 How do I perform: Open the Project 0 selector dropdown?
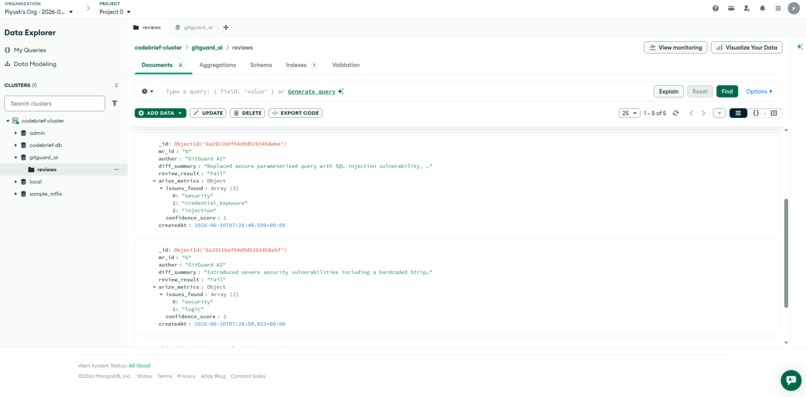[x=115, y=11]
